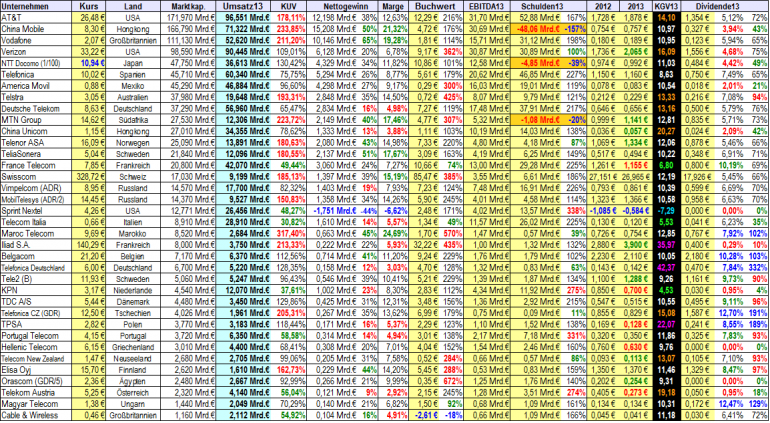Click AT&T revenue cell 96,551 Mrd.€
Image resolution: width=770 pixels, height=423 pixels.
(x=243, y=18)
